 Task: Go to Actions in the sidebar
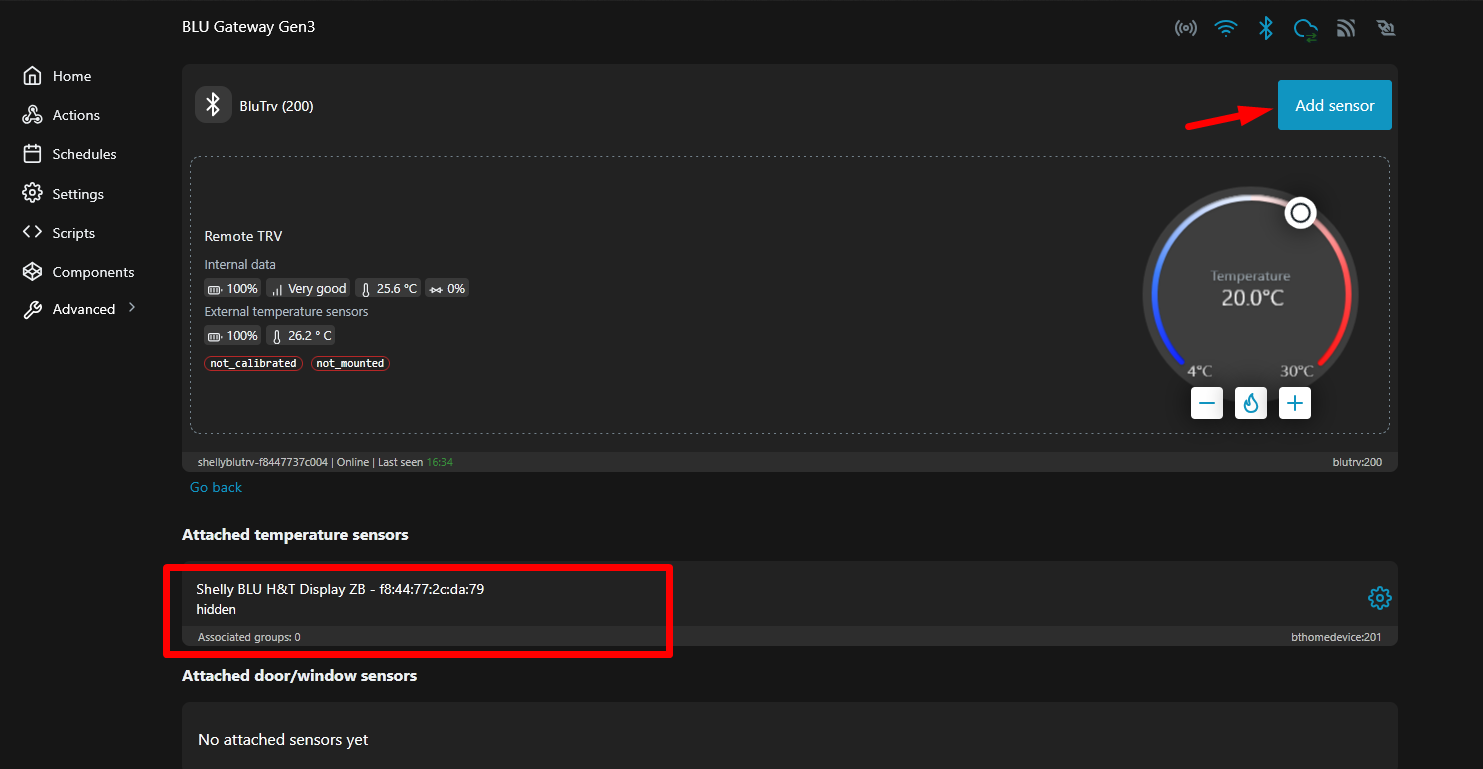tap(61, 115)
